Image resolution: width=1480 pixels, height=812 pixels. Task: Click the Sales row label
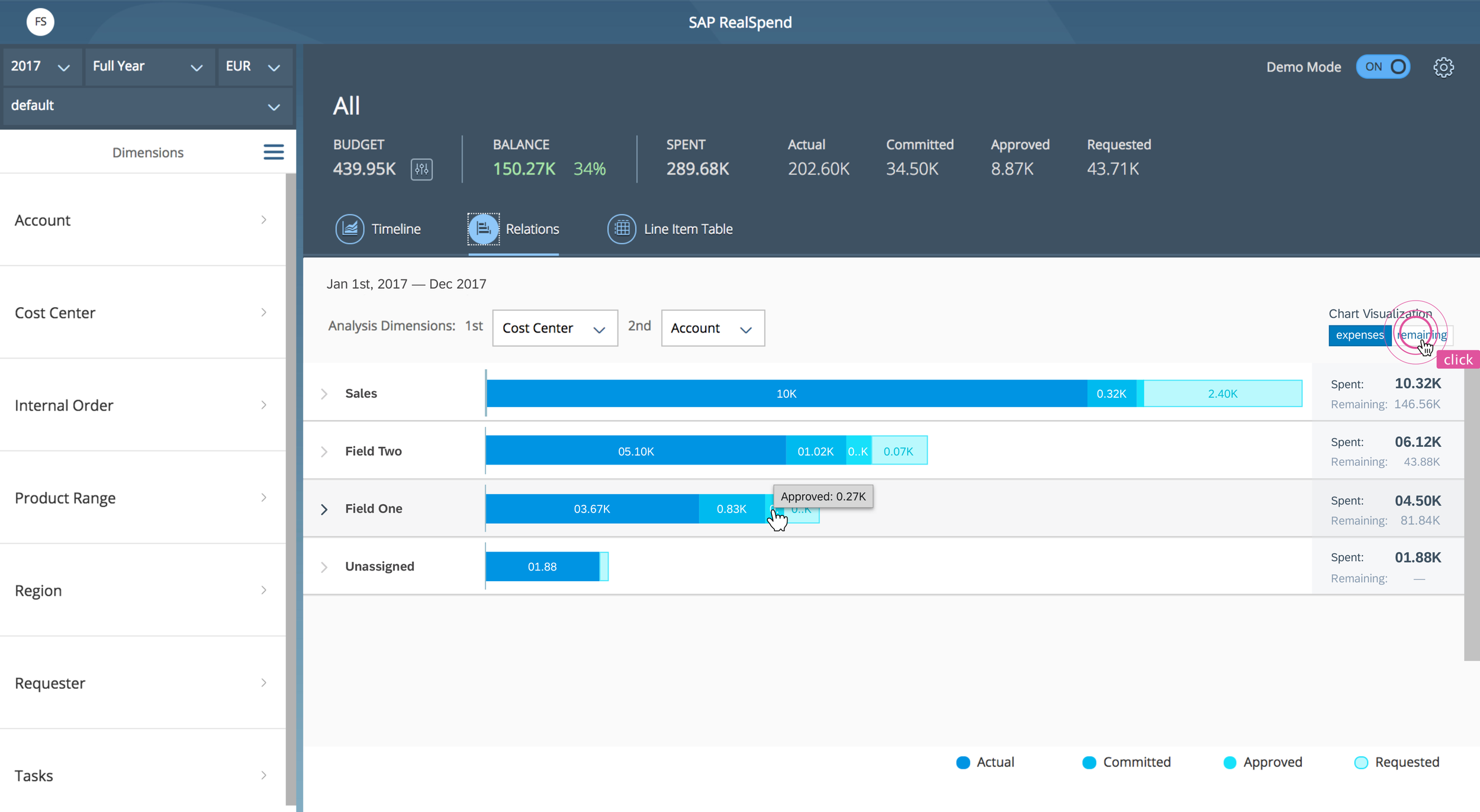pyautogui.click(x=361, y=394)
